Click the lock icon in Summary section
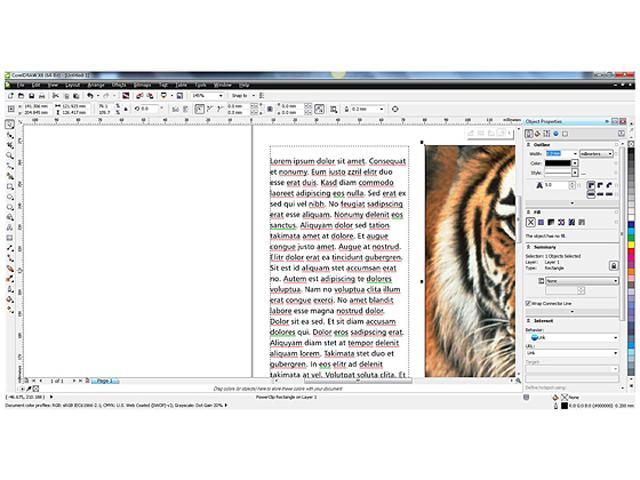 tap(614, 263)
